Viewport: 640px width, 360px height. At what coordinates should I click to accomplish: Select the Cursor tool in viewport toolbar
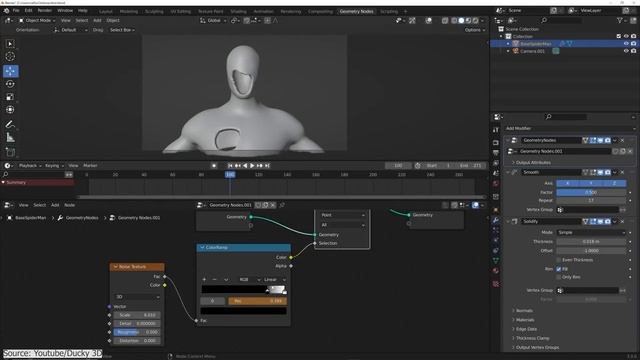10,57
